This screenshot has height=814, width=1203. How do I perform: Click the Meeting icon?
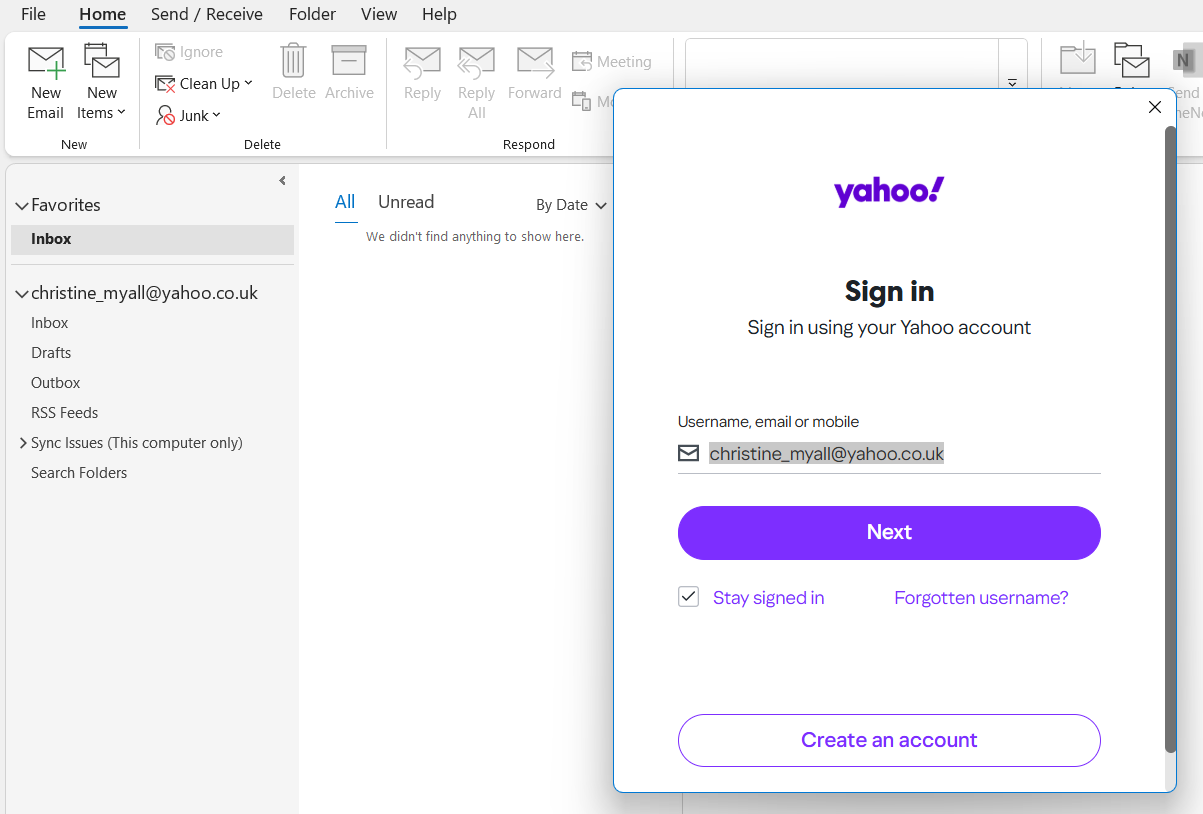[581, 60]
